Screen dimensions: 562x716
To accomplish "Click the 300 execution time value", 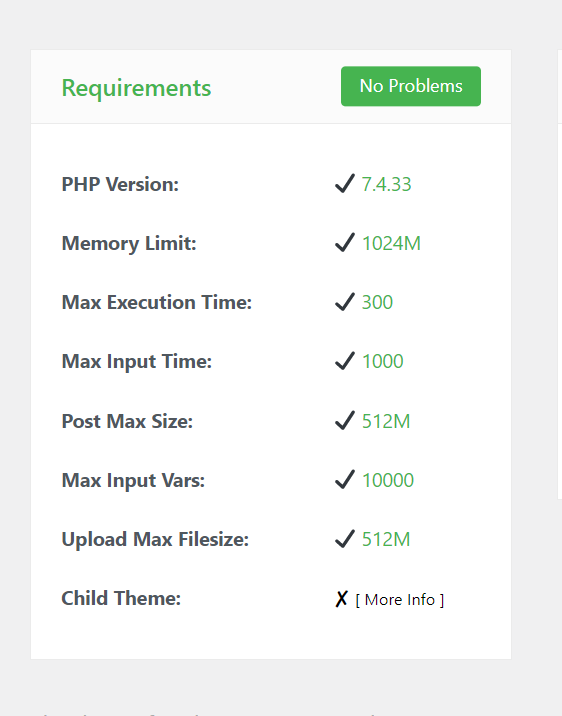I will click(x=377, y=302).
